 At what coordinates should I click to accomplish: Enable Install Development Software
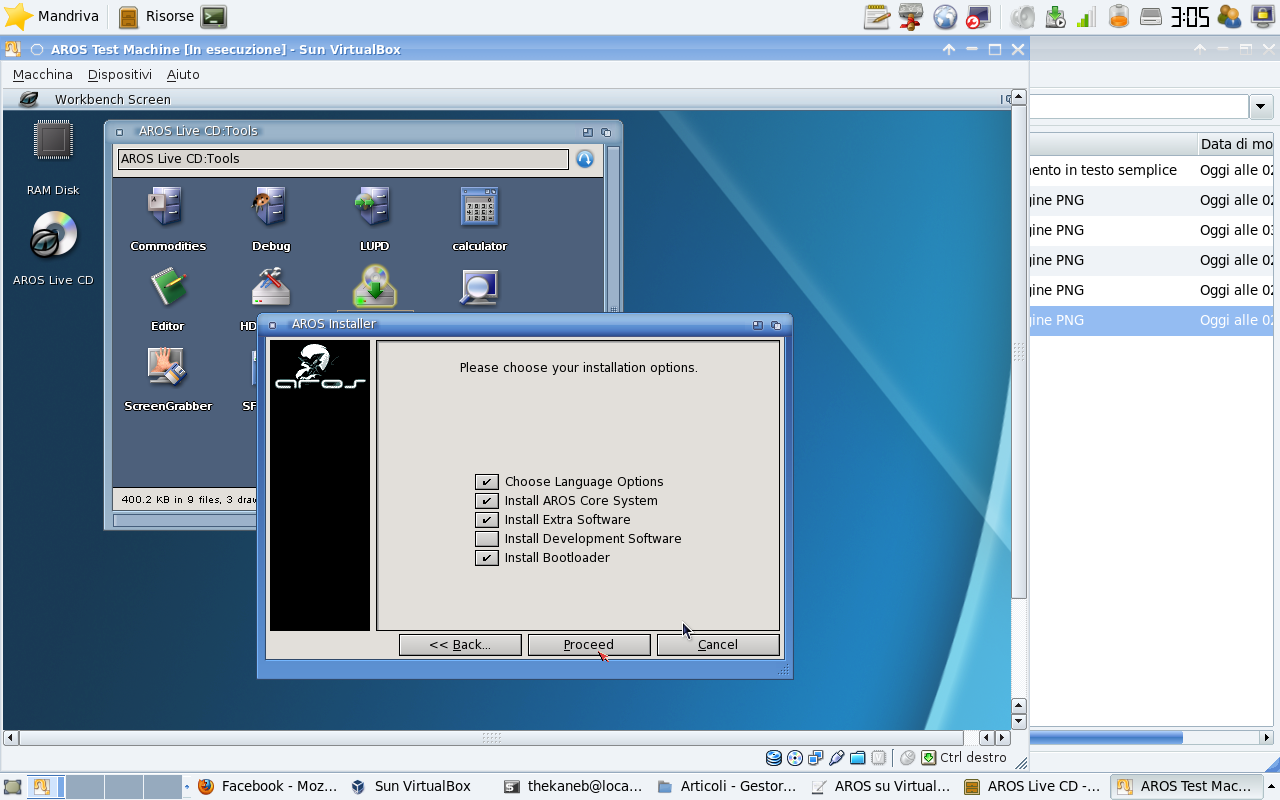[x=486, y=539]
